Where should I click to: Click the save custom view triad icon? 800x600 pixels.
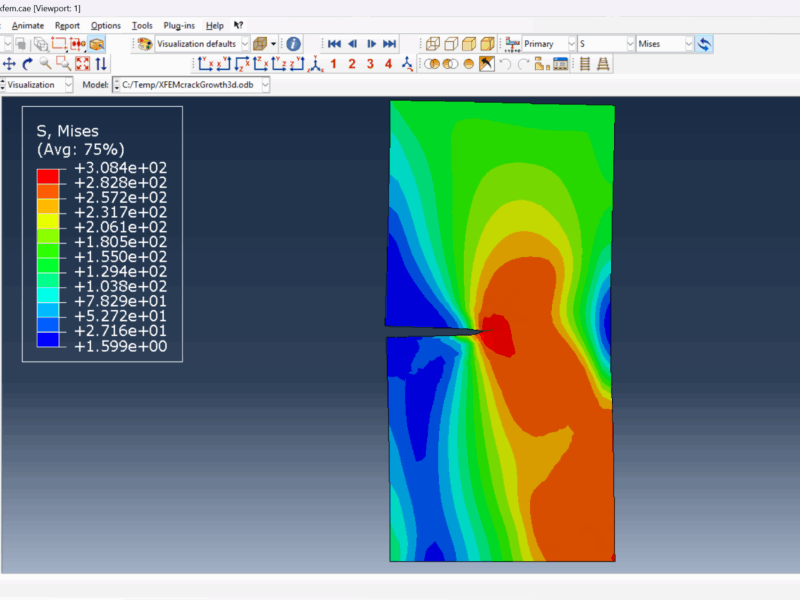click(x=407, y=64)
